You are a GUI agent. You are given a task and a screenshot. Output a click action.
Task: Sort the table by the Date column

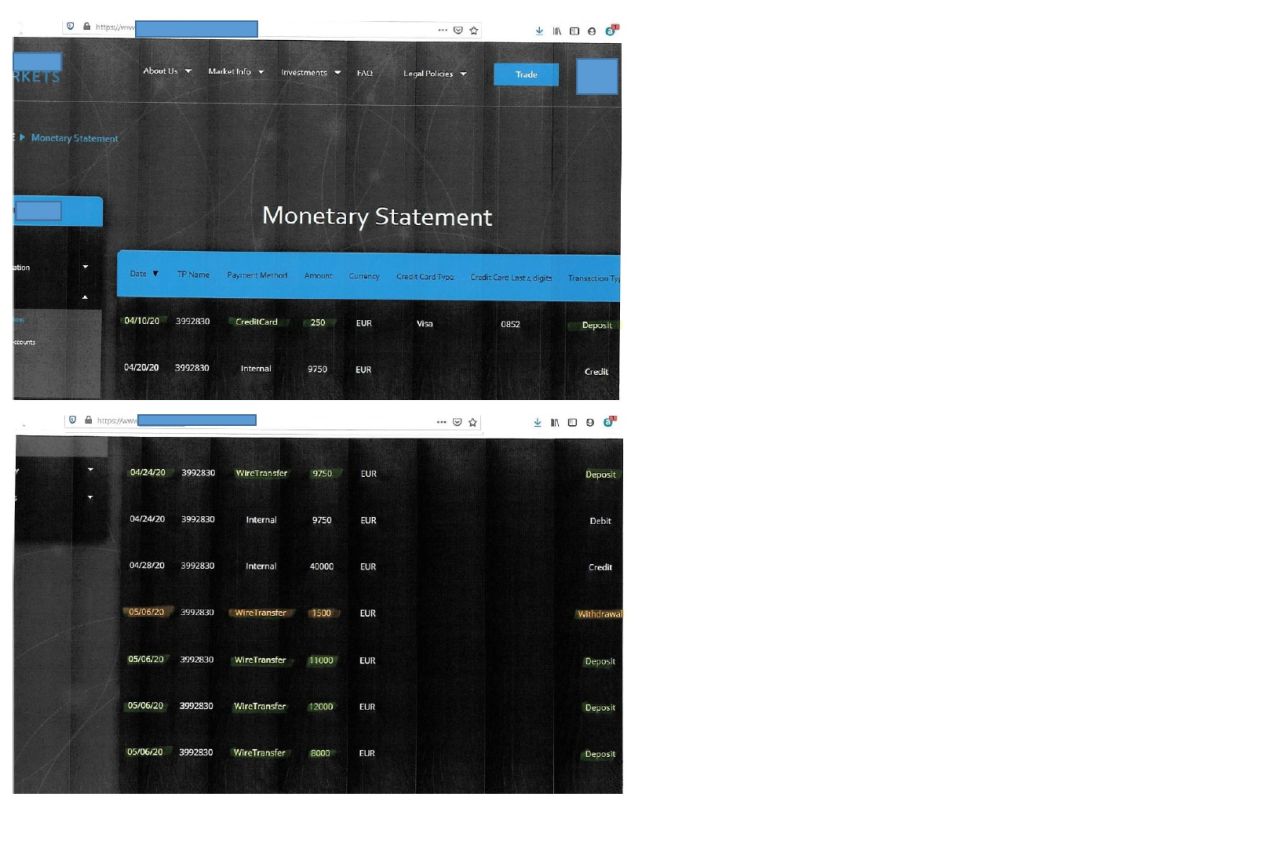[x=144, y=275]
